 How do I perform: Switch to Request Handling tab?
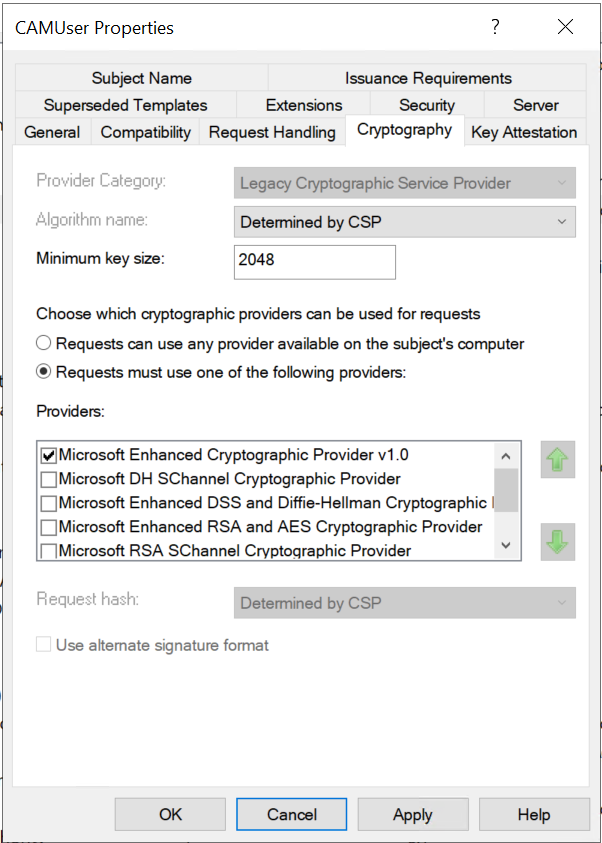272,132
